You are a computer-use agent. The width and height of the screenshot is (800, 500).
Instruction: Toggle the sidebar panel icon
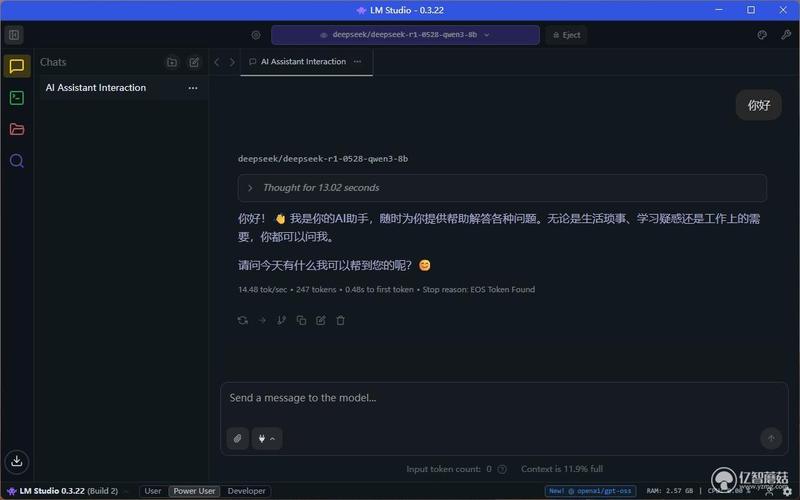[x=14, y=35]
